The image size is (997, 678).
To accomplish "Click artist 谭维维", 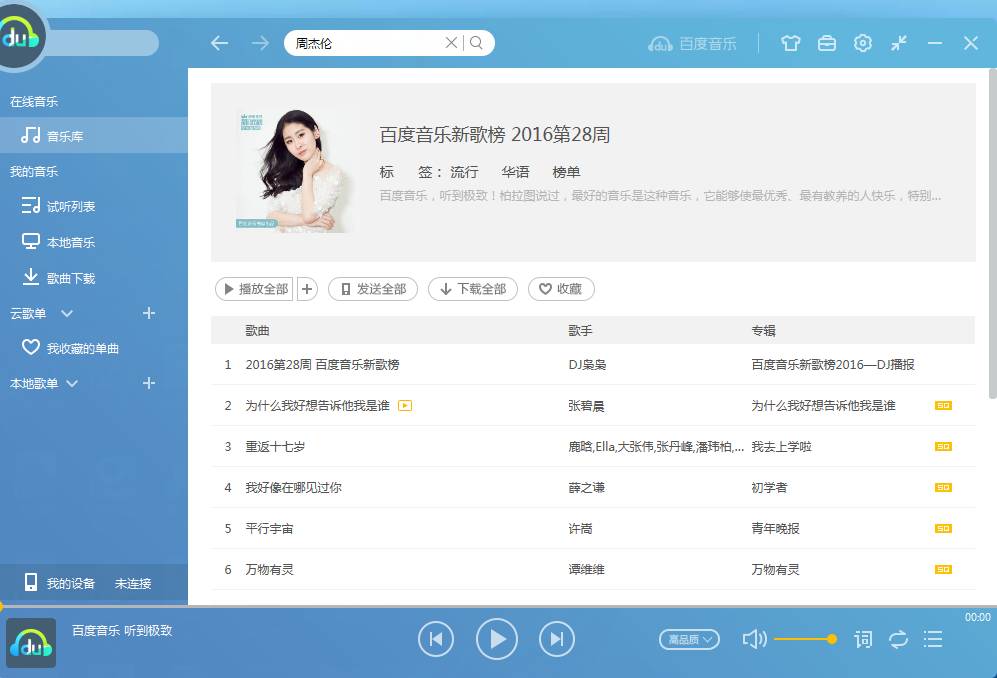I will click(586, 569).
